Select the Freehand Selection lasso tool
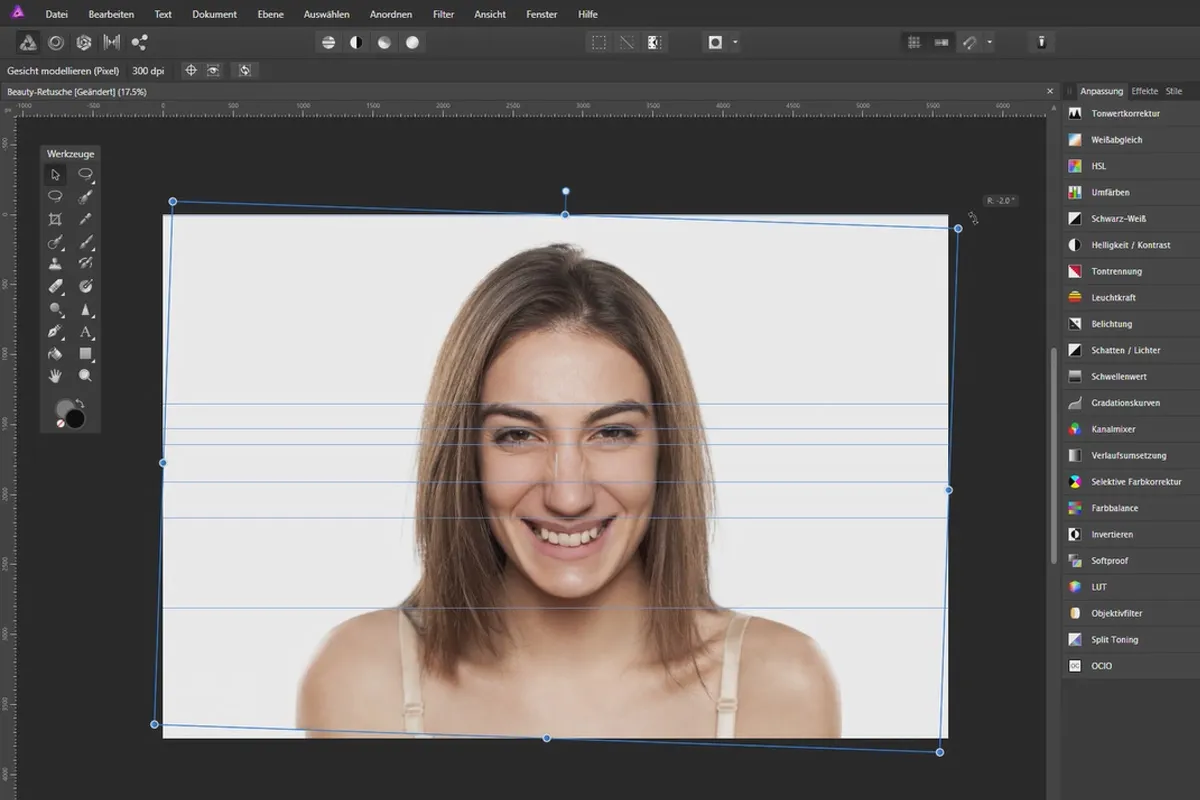The image size is (1200, 800). click(86, 174)
